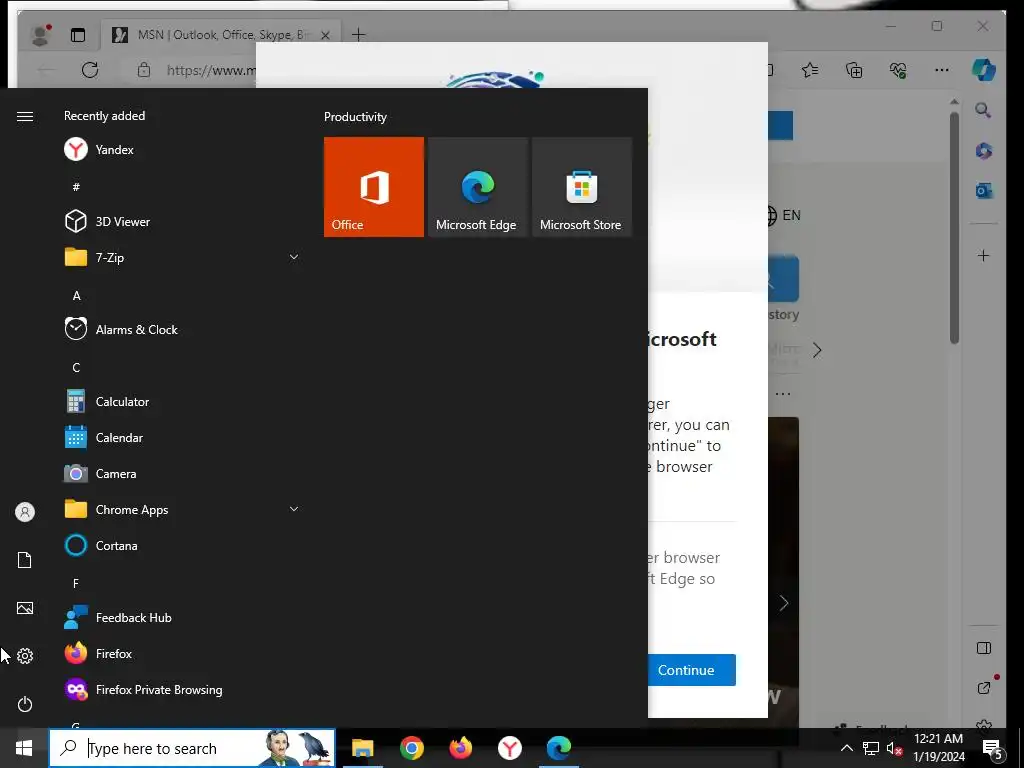Screen dimensions: 1024x768
Task: Expand the 7-Zip folder
Action: click(x=181, y=257)
